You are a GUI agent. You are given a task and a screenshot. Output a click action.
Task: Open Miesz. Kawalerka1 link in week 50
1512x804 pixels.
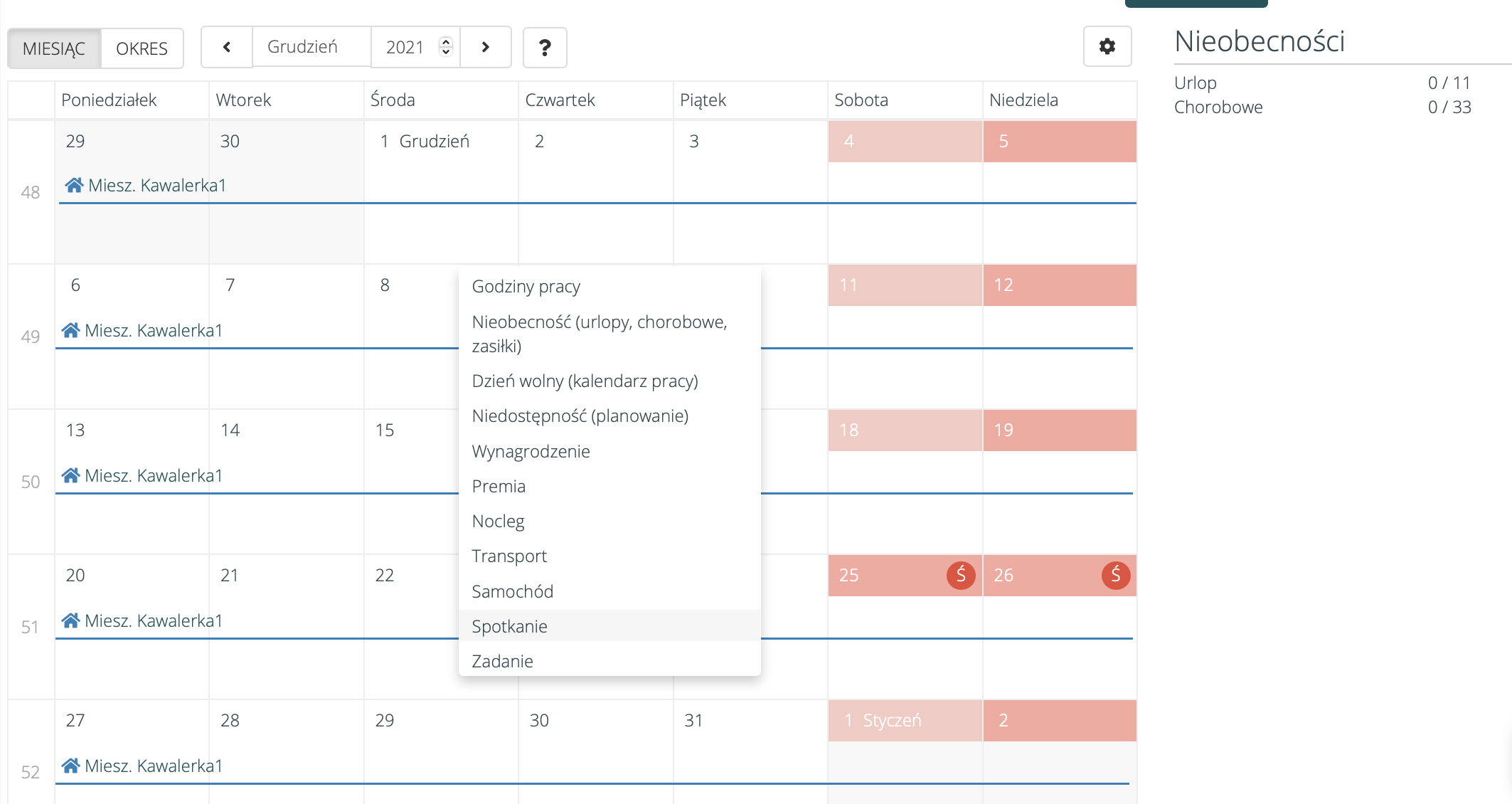153,476
